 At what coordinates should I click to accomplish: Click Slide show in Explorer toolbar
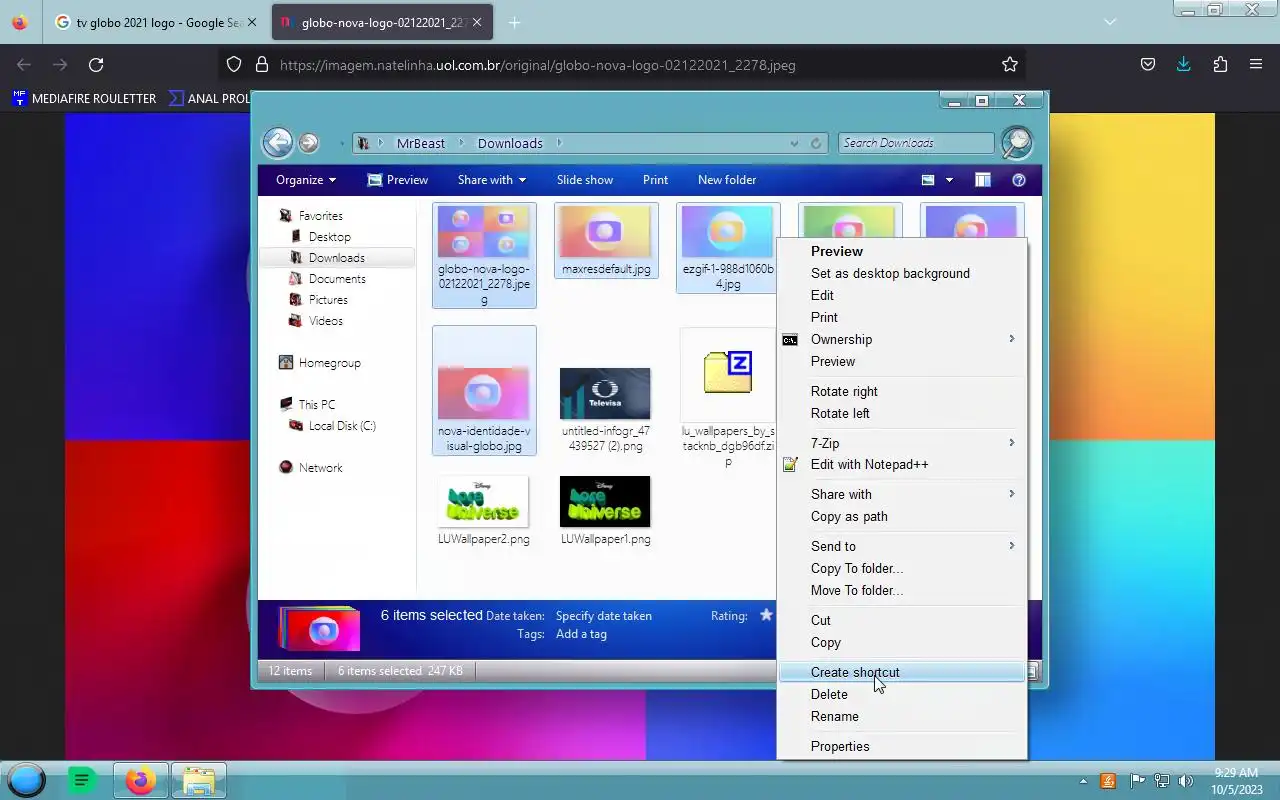(x=585, y=180)
